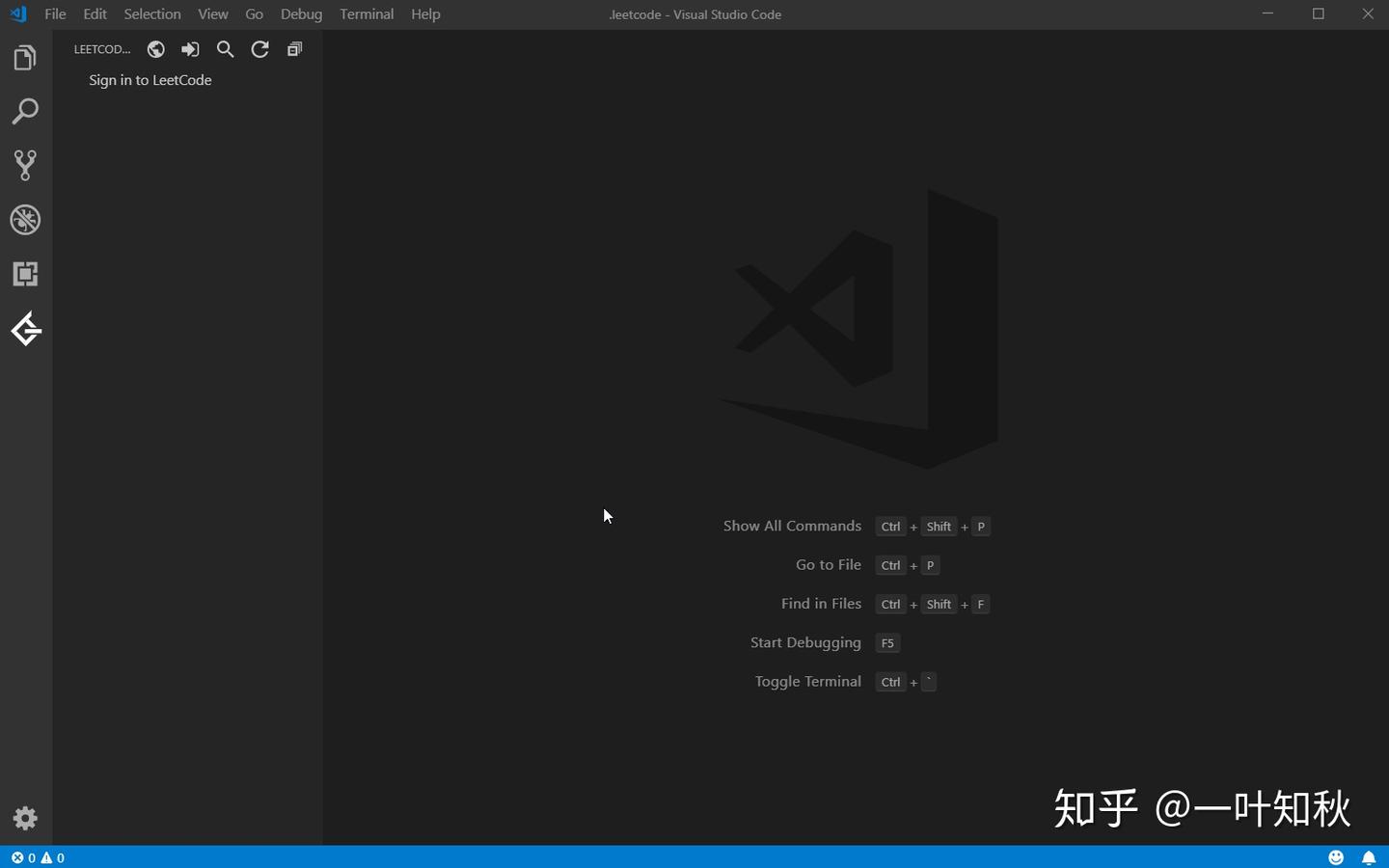1389x868 pixels.
Task: Click the LeetCode sign in arrow icon
Action: pos(191,49)
